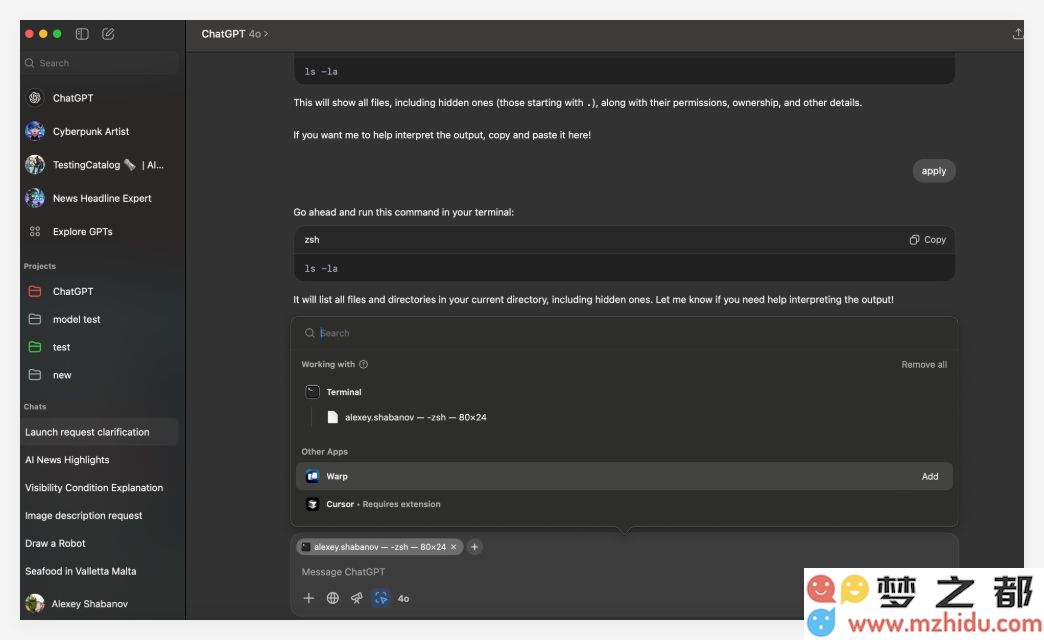Click the Terminal app icon
Screen dimensions: 1044x640
click(x=312, y=392)
